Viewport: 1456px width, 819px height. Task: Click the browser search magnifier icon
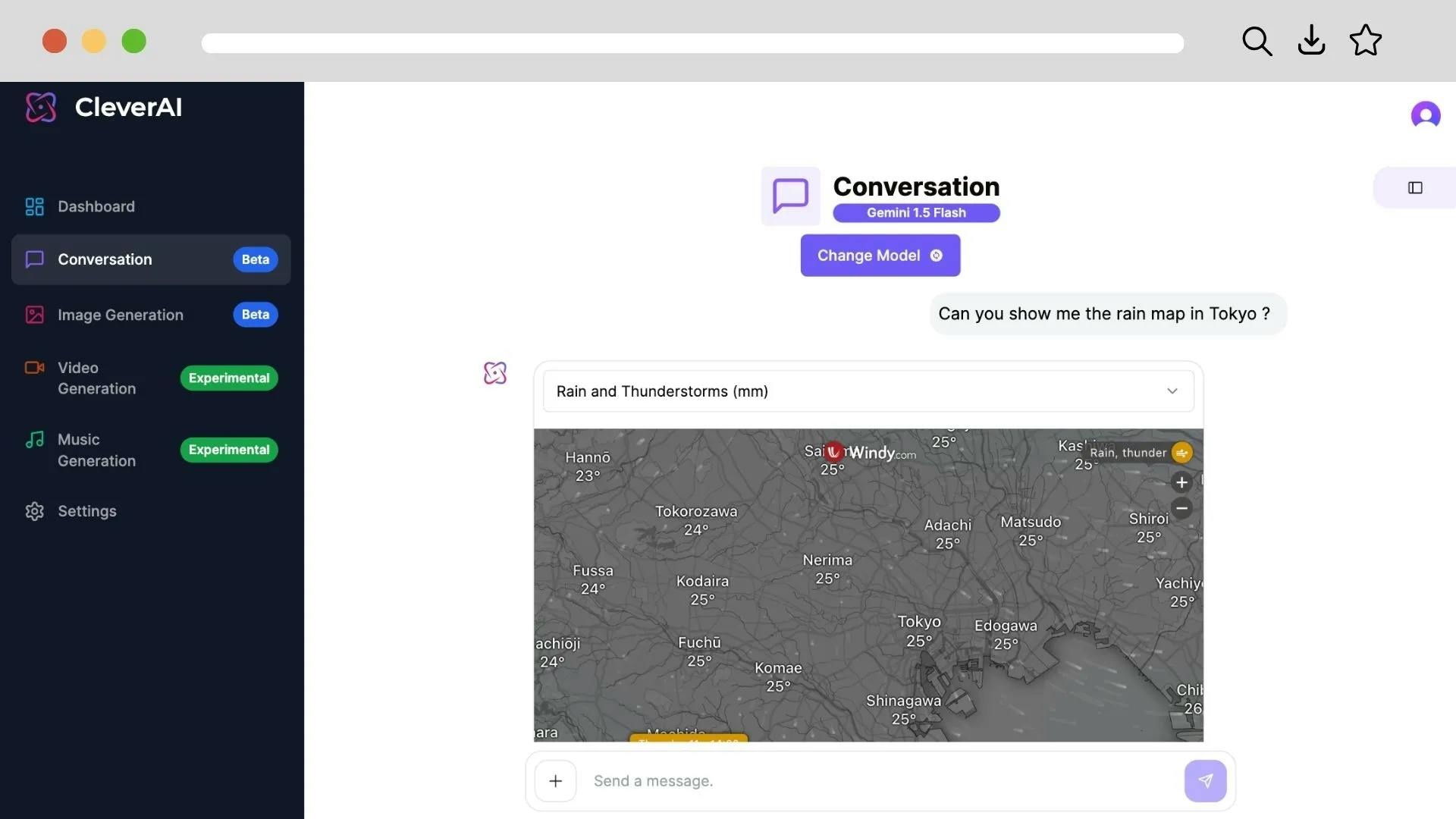[1257, 41]
